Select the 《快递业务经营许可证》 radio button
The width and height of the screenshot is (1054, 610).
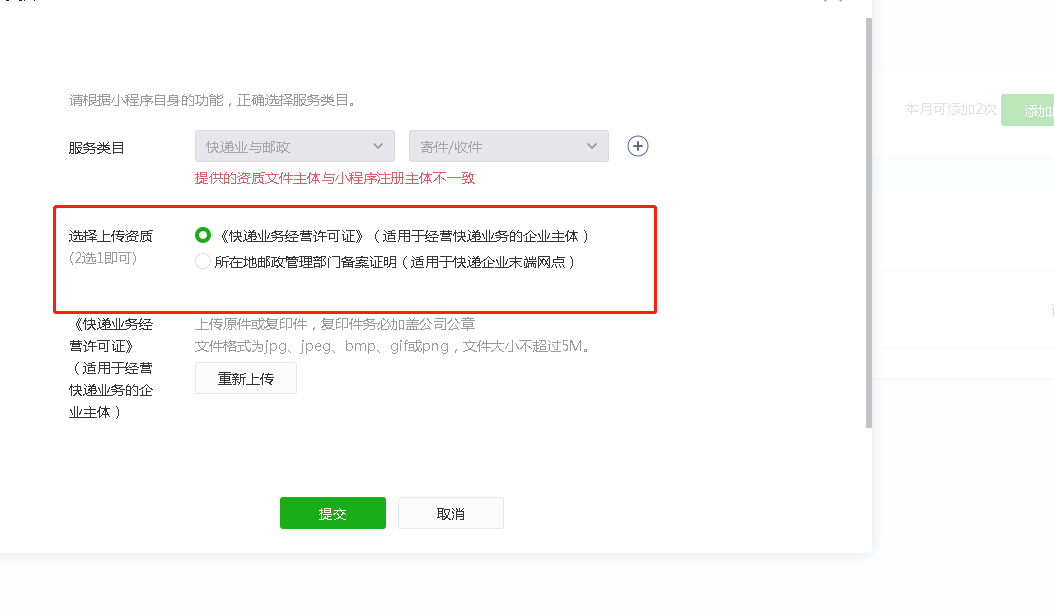pos(202,235)
